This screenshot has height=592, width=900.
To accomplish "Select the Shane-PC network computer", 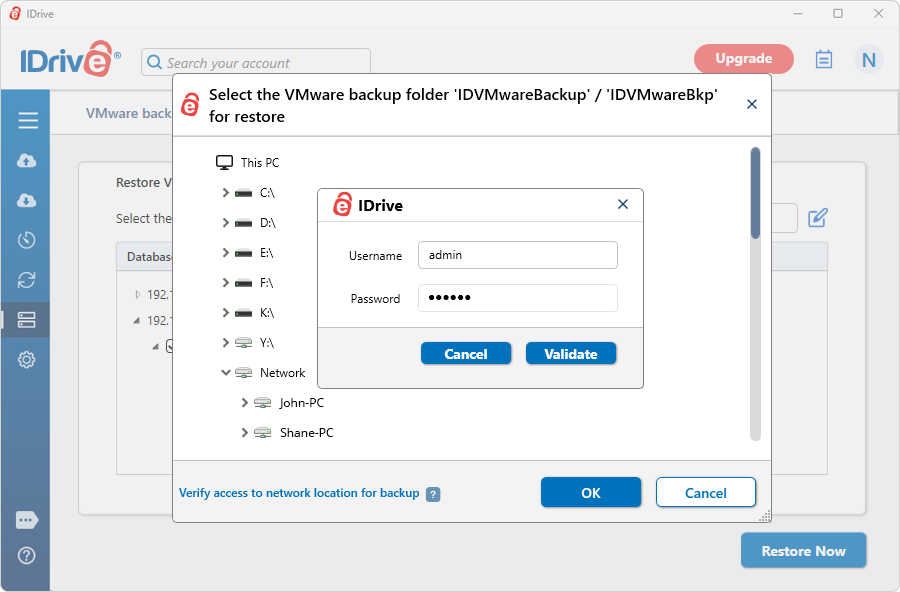I will 306,432.
